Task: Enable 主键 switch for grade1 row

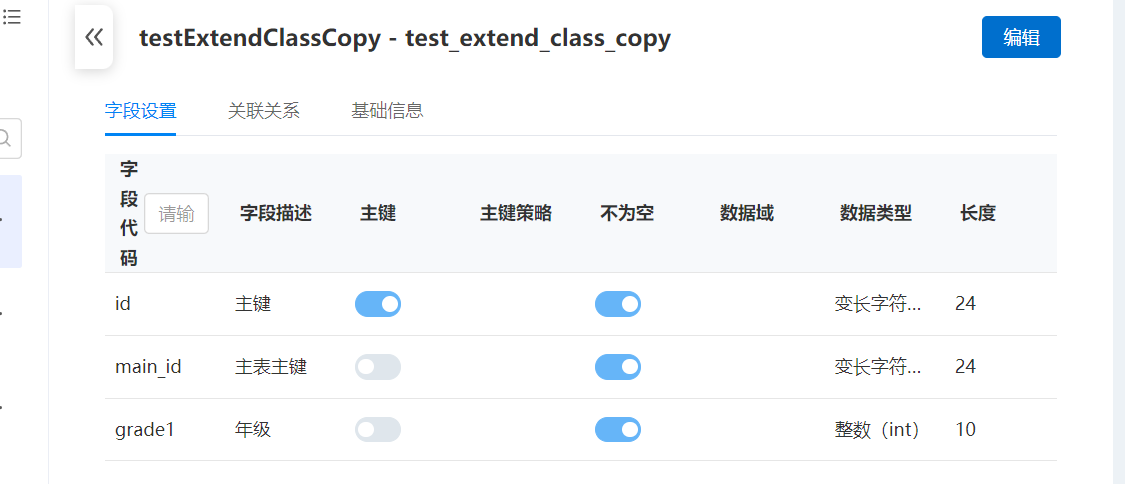Action: tap(378, 430)
